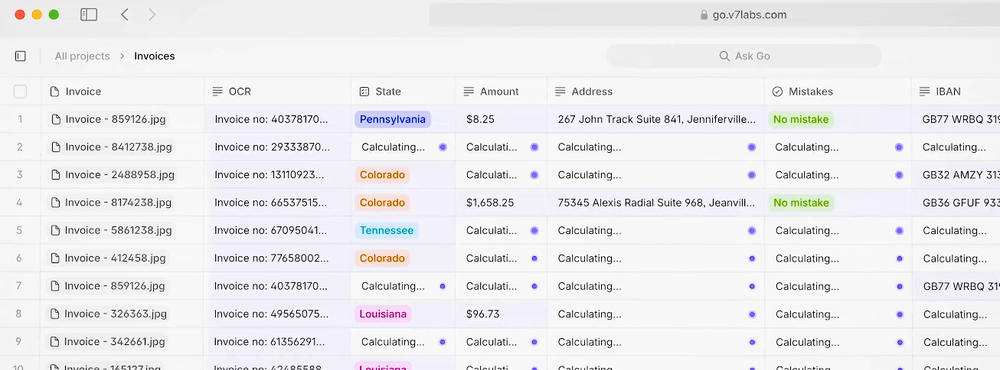Click the GB36 GFUF IBAN cell
This screenshot has width=1000, height=370.
pyautogui.click(x=956, y=203)
